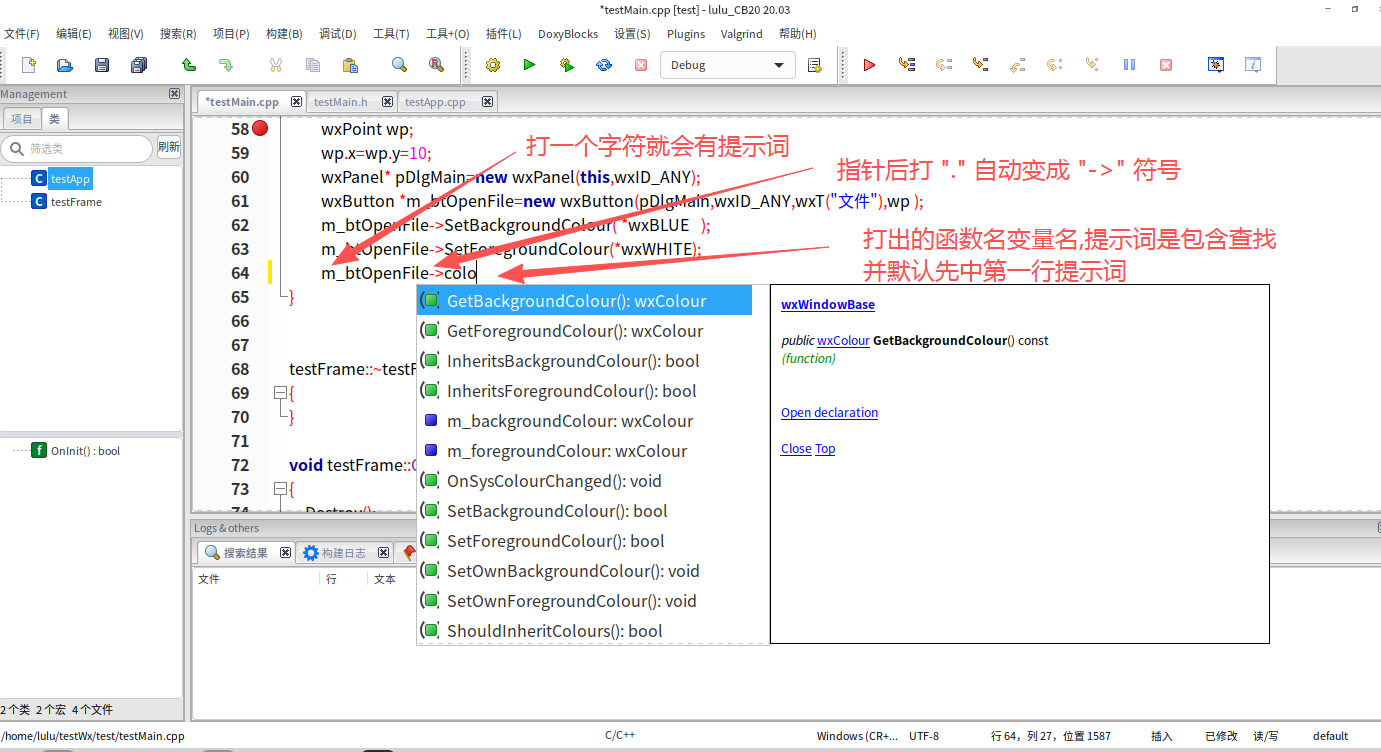Toggle the breakpoint on line 58

261,129
